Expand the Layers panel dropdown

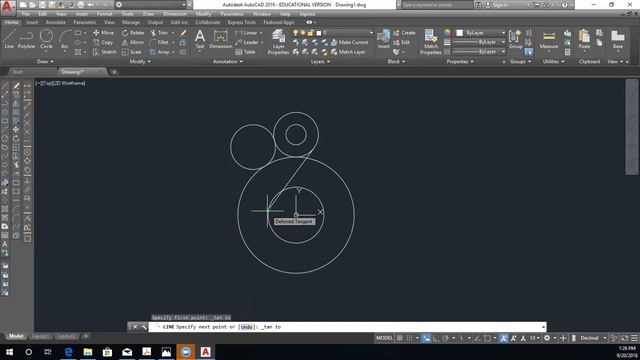[320, 62]
